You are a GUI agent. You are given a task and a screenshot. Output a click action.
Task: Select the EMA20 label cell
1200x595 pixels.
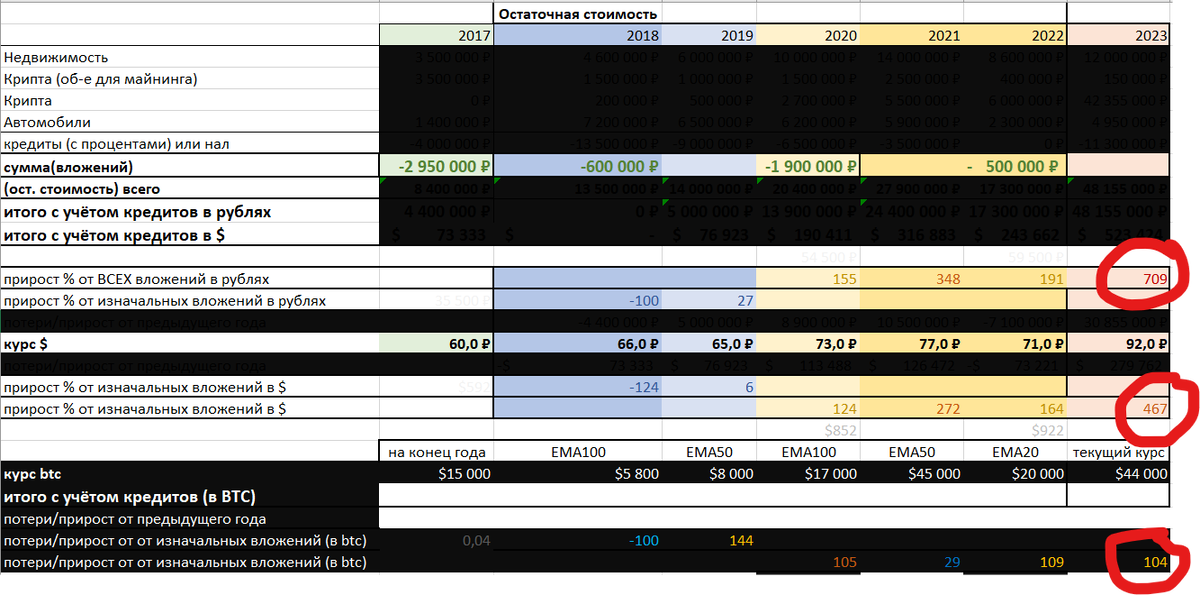[1014, 453]
